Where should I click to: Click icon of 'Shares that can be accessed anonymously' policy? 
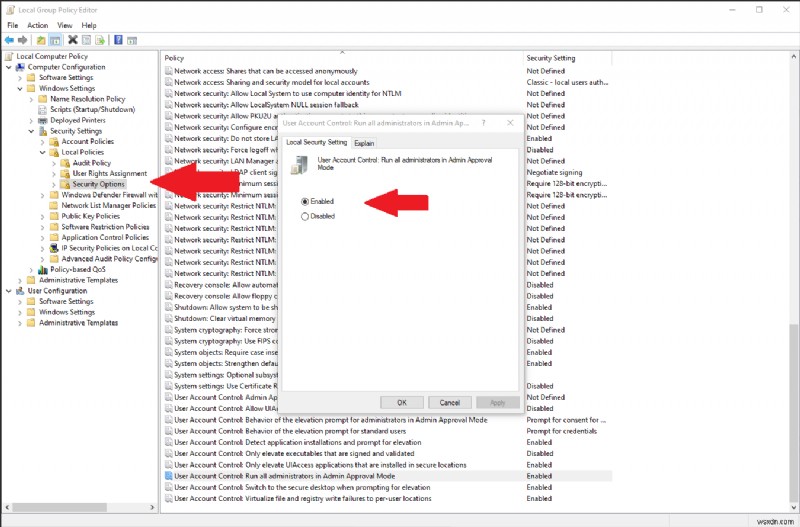coord(169,71)
